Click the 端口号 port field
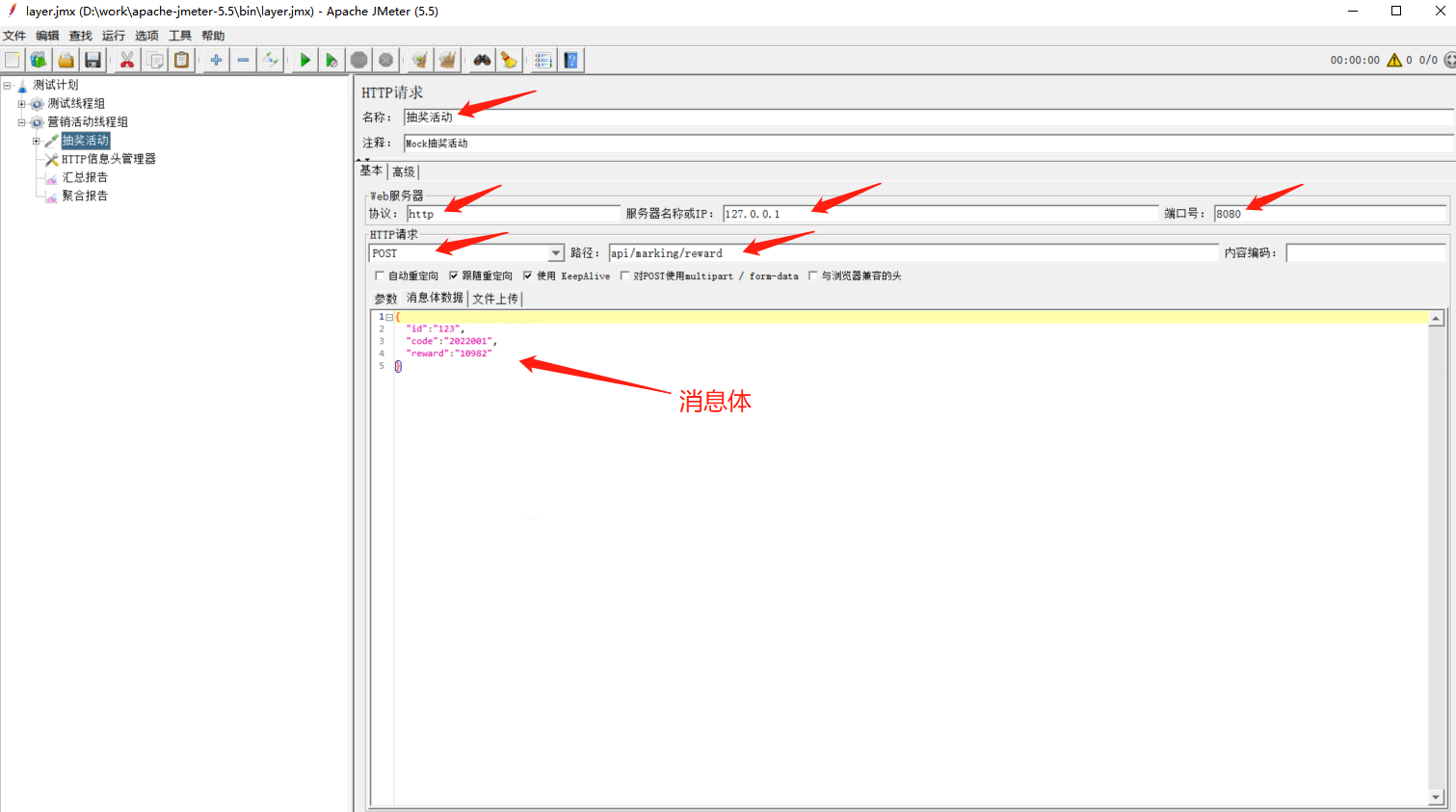This screenshot has height=812, width=1456. [1330, 214]
